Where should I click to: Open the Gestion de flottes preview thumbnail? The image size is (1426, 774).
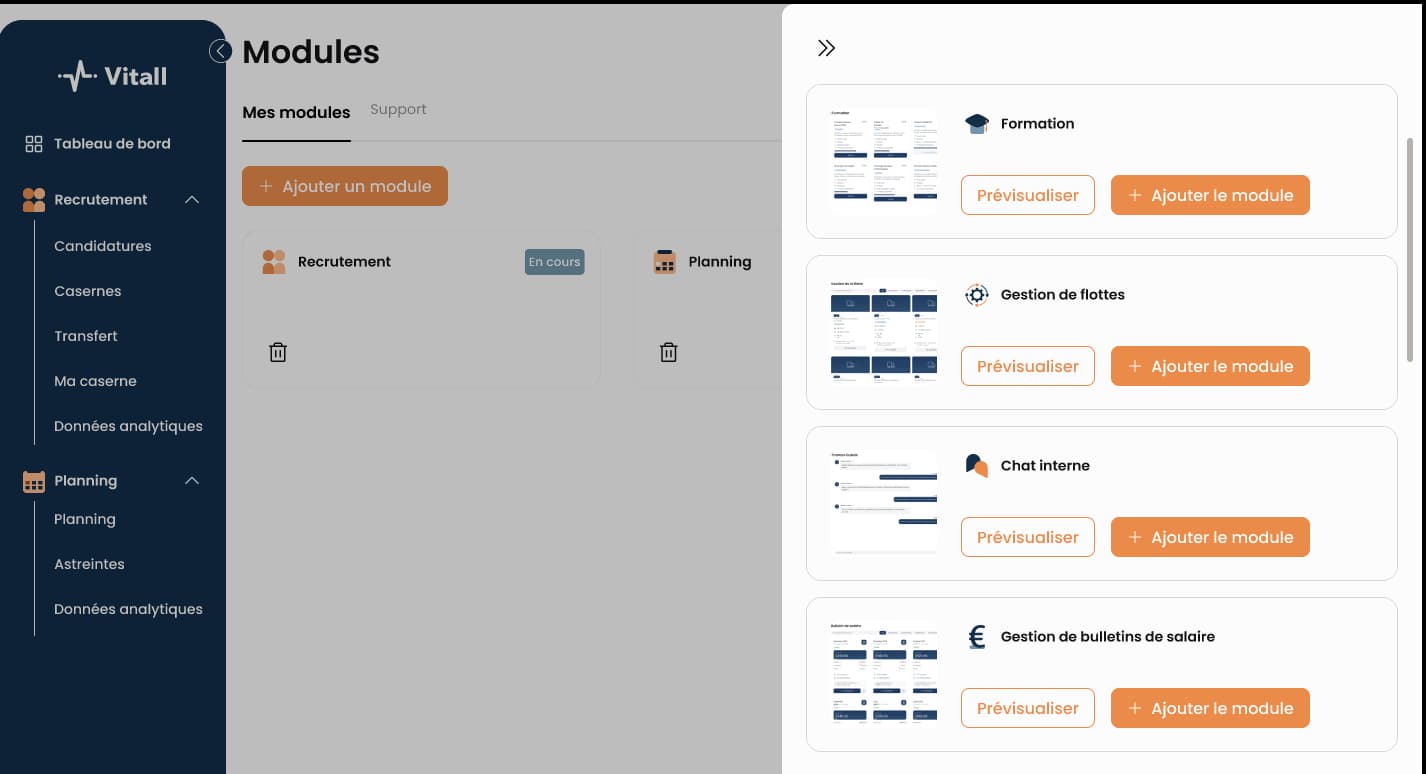884,332
